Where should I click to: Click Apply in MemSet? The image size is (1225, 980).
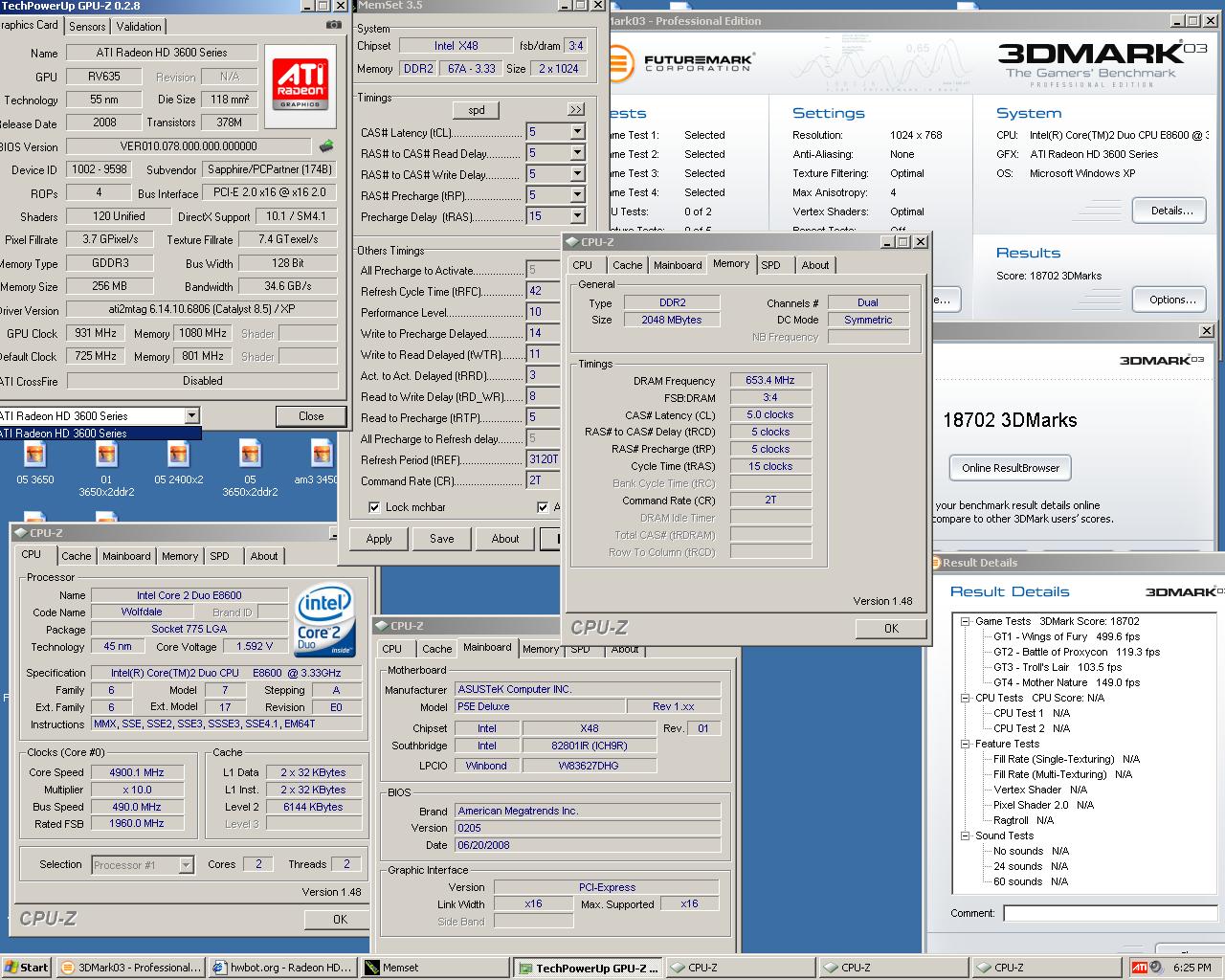pos(379,539)
